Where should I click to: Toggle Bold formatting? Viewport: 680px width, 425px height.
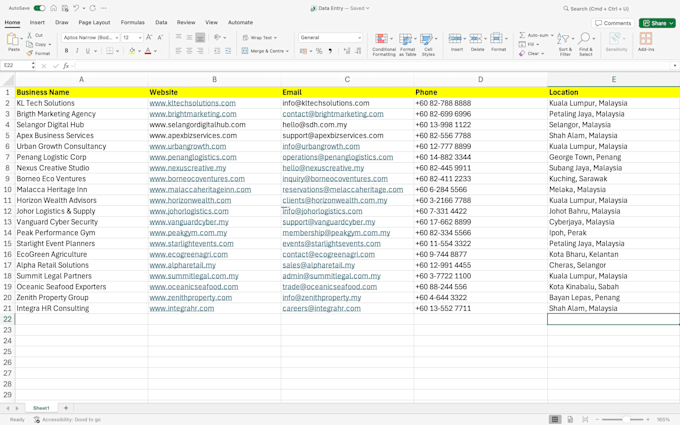[x=66, y=51]
